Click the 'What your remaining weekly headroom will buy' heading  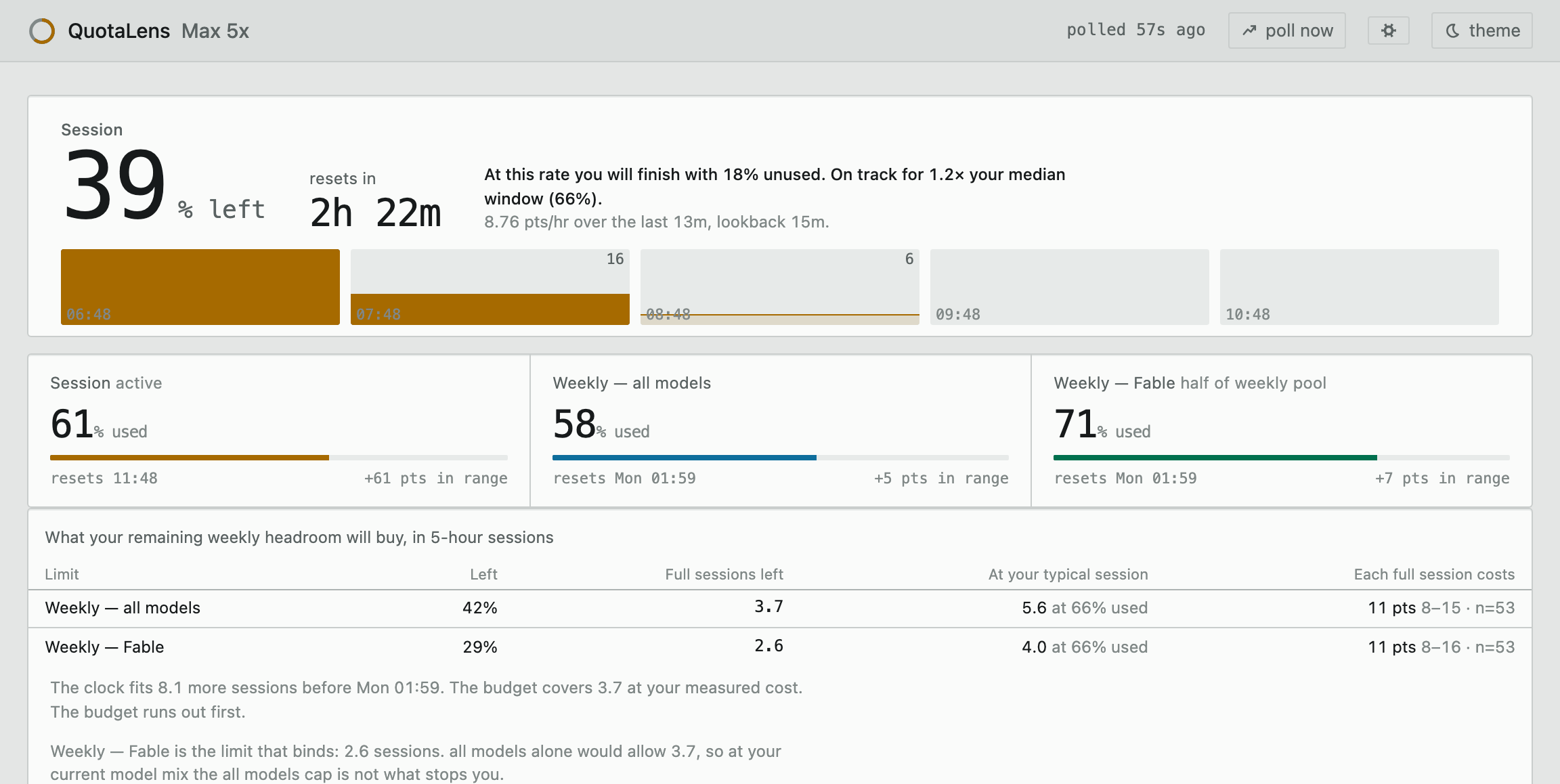(x=299, y=538)
